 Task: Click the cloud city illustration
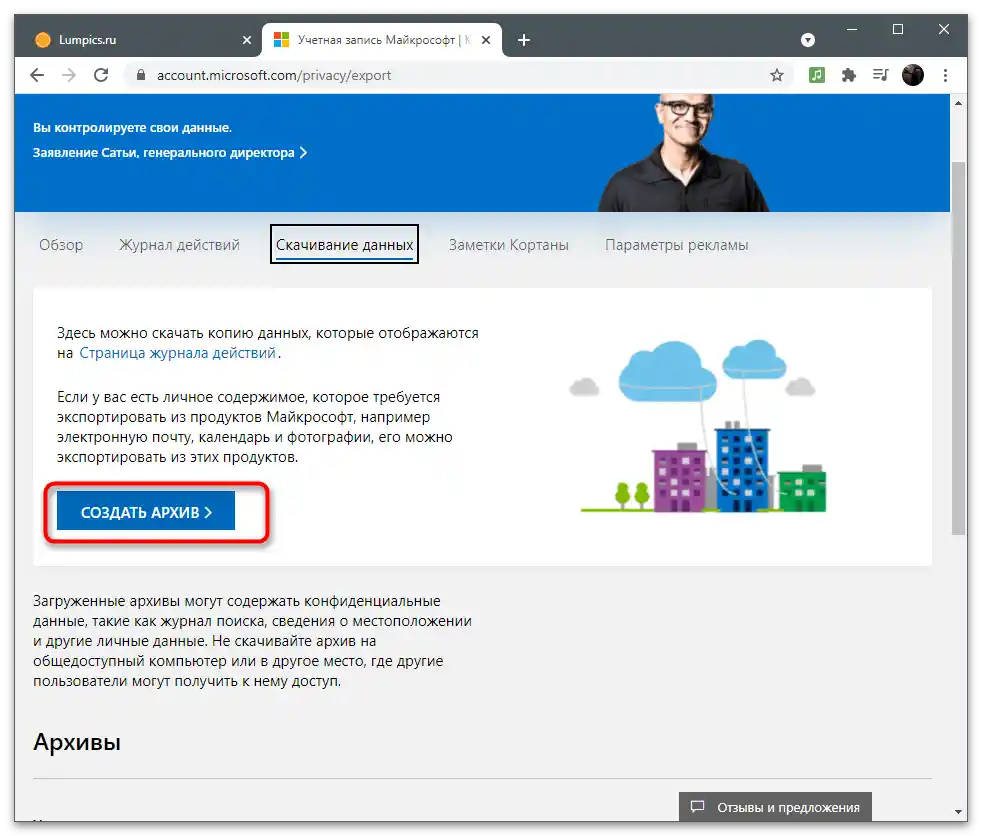tap(700, 427)
